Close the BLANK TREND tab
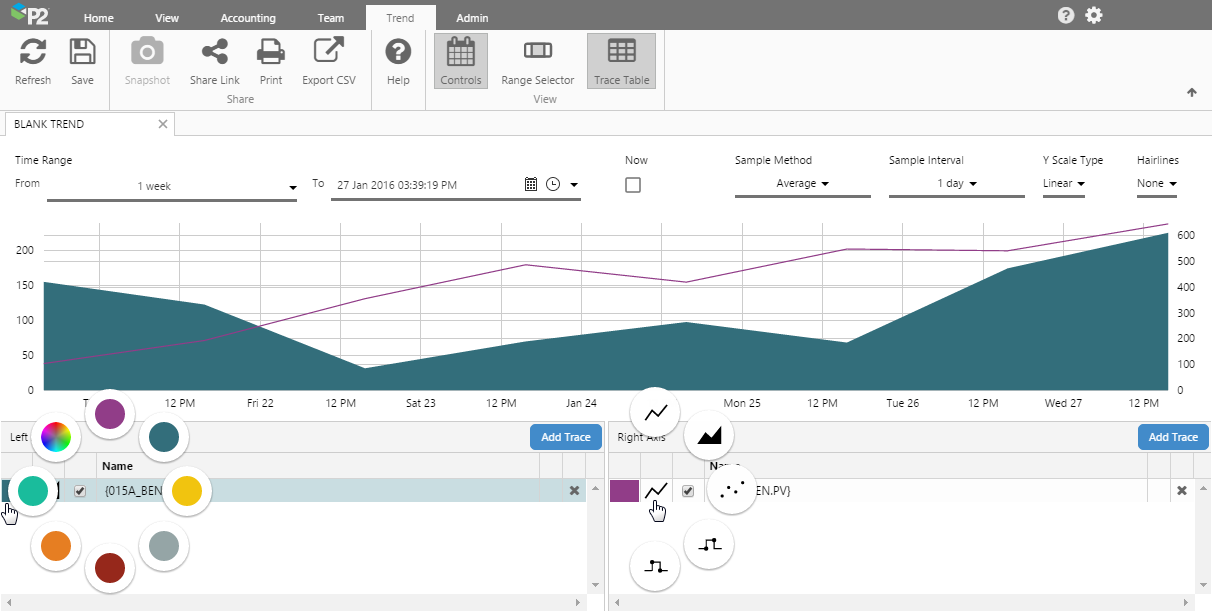Viewport: 1212px width, 614px height. coord(163,124)
